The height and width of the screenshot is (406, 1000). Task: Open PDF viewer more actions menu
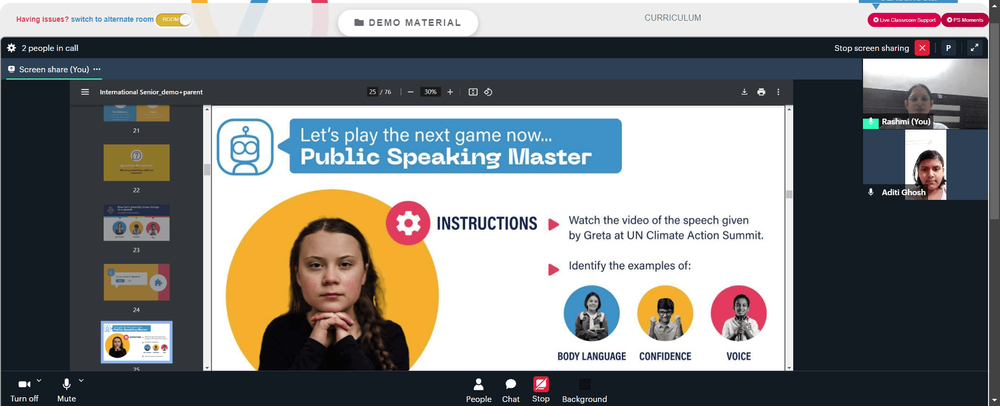tap(778, 92)
